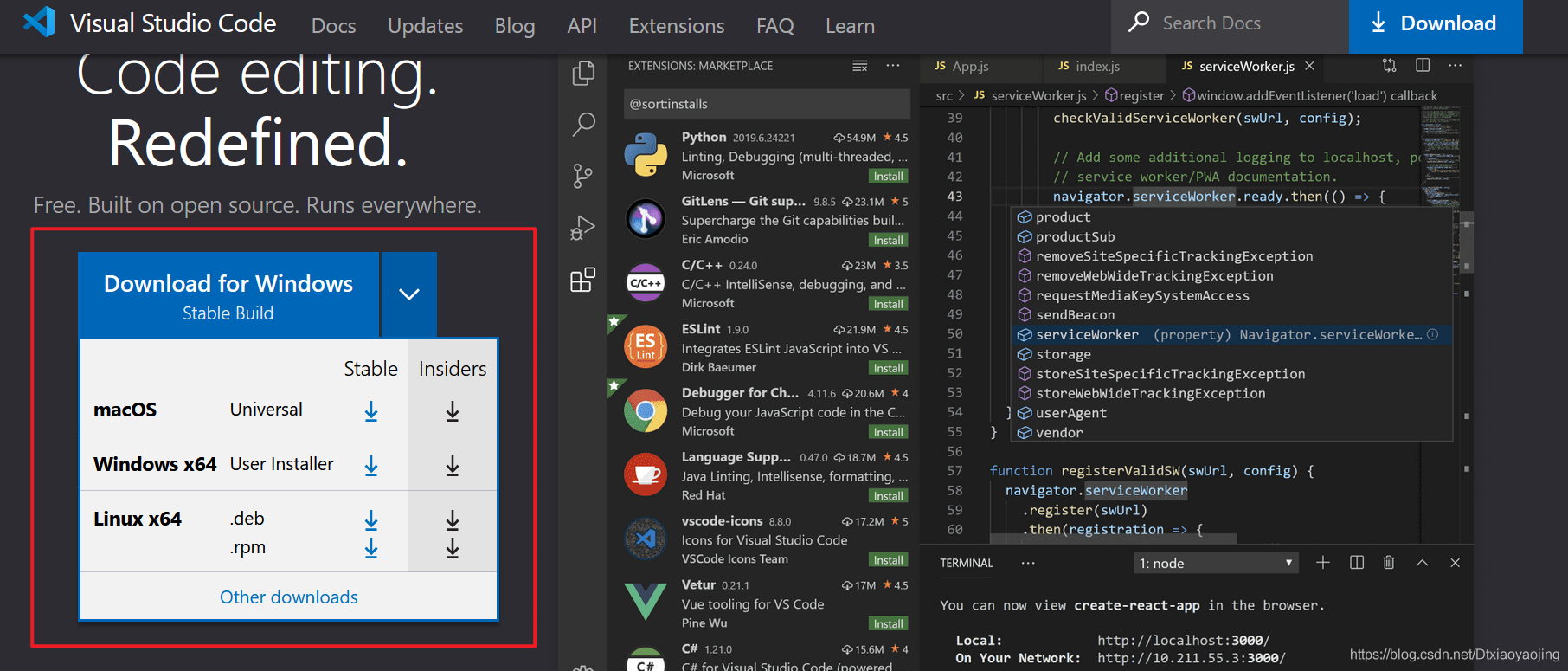Screen dimensions: 1568x671
Task: Click the Python extension icon
Action: click(x=646, y=155)
